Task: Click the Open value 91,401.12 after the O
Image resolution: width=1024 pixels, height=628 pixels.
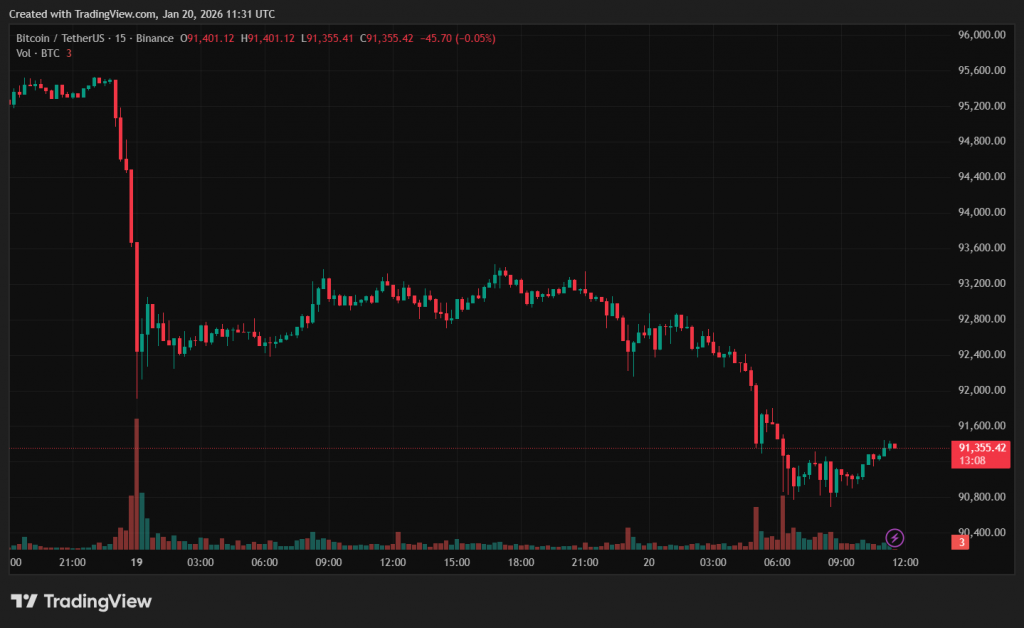Action: pyautogui.click(x=214, y=38)
